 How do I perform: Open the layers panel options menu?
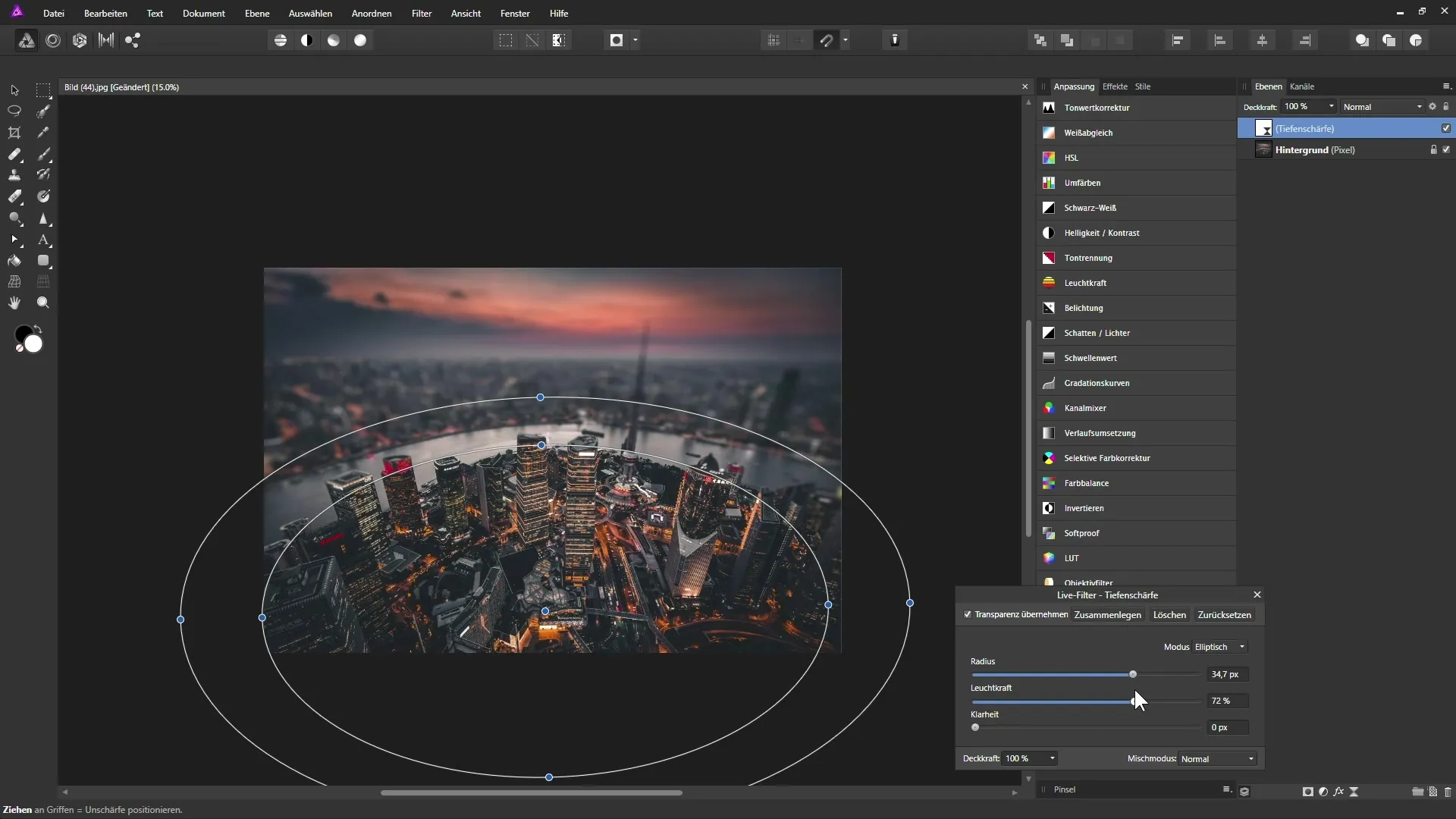(1446, 86)
